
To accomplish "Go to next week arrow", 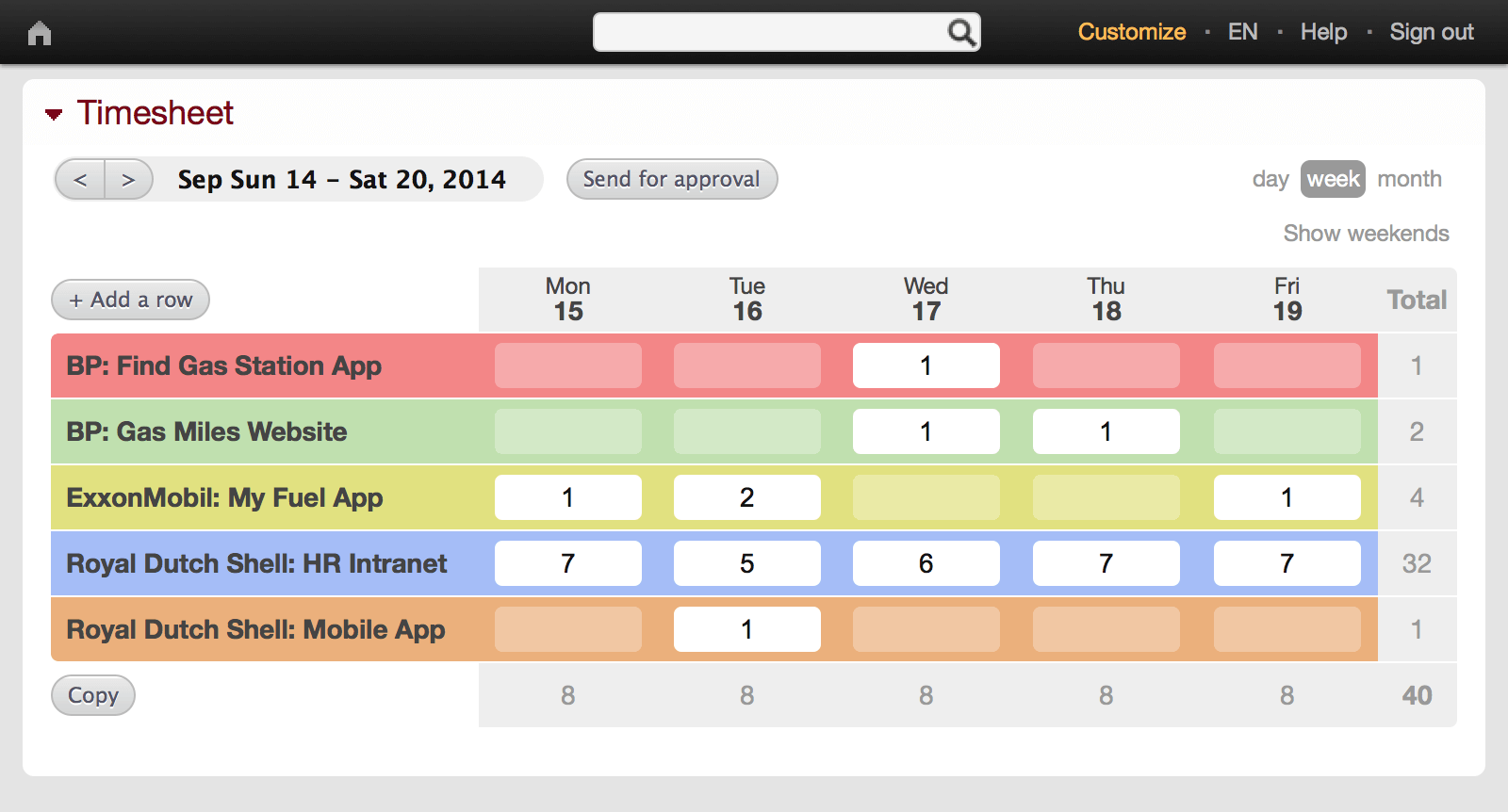I will 129,179.
